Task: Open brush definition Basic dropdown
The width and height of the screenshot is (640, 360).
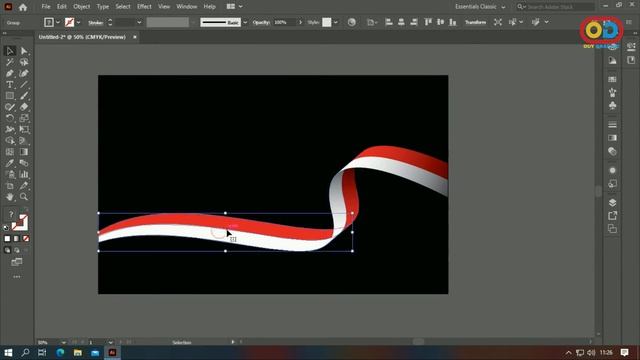Action: pyautogui.click(x=245, y=22)
